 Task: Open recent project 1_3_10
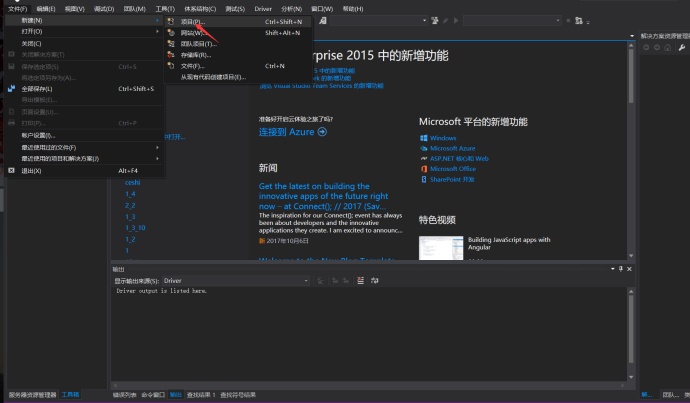[135, 227]
